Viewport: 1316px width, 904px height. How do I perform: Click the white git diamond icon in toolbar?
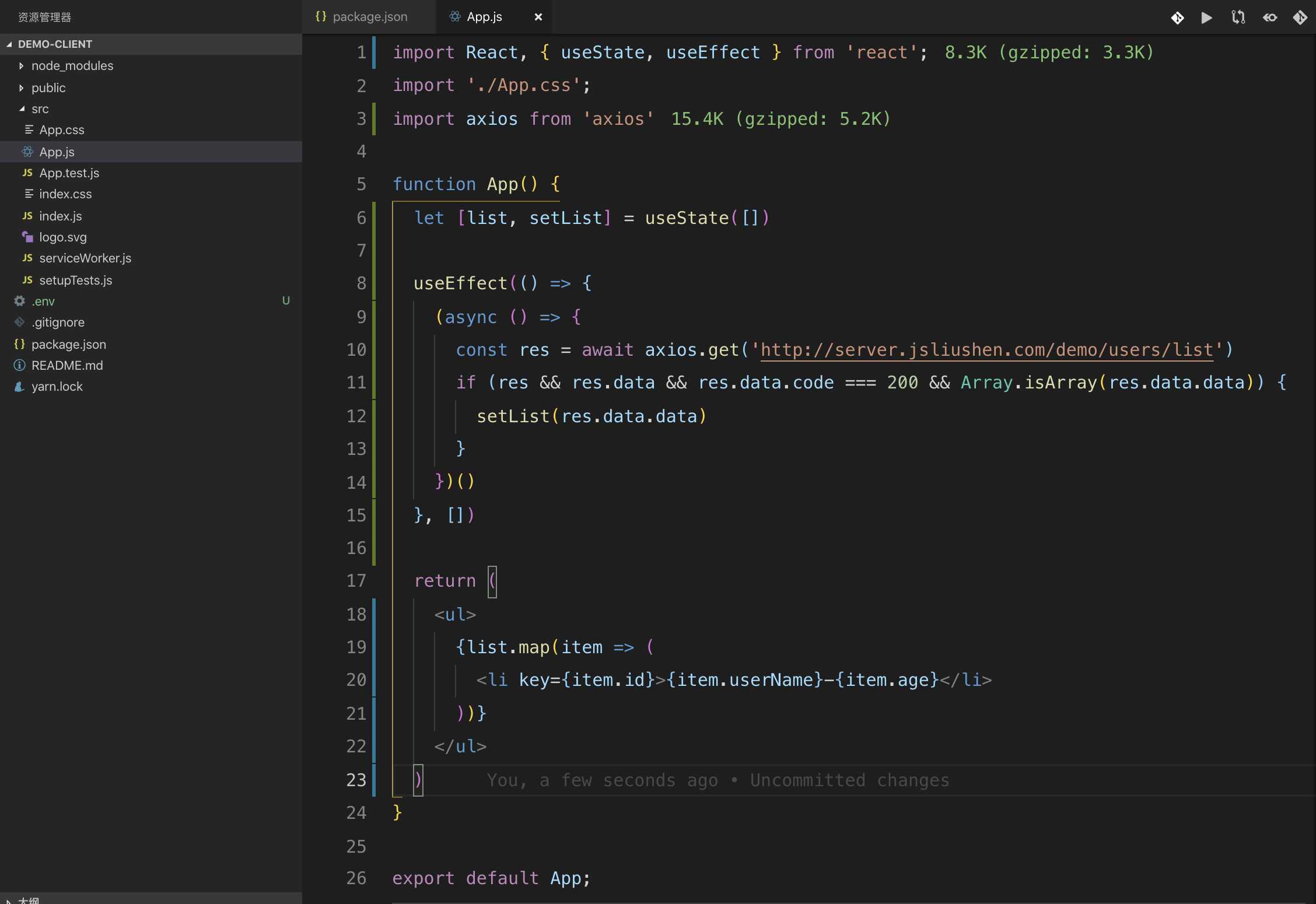point(1177,17)
